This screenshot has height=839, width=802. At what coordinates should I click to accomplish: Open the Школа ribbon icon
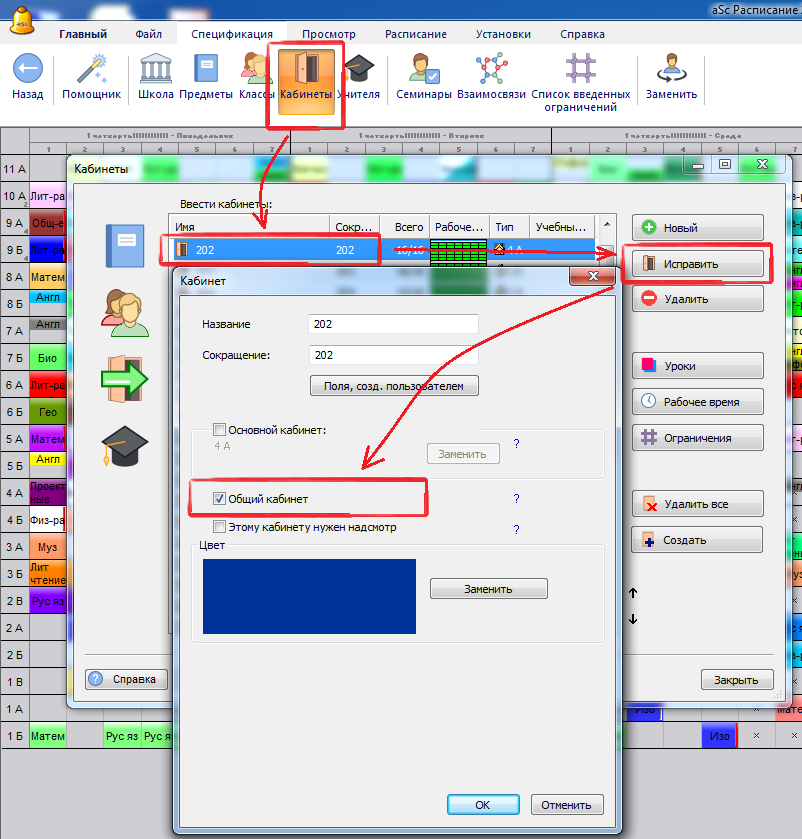coord(155,70)
